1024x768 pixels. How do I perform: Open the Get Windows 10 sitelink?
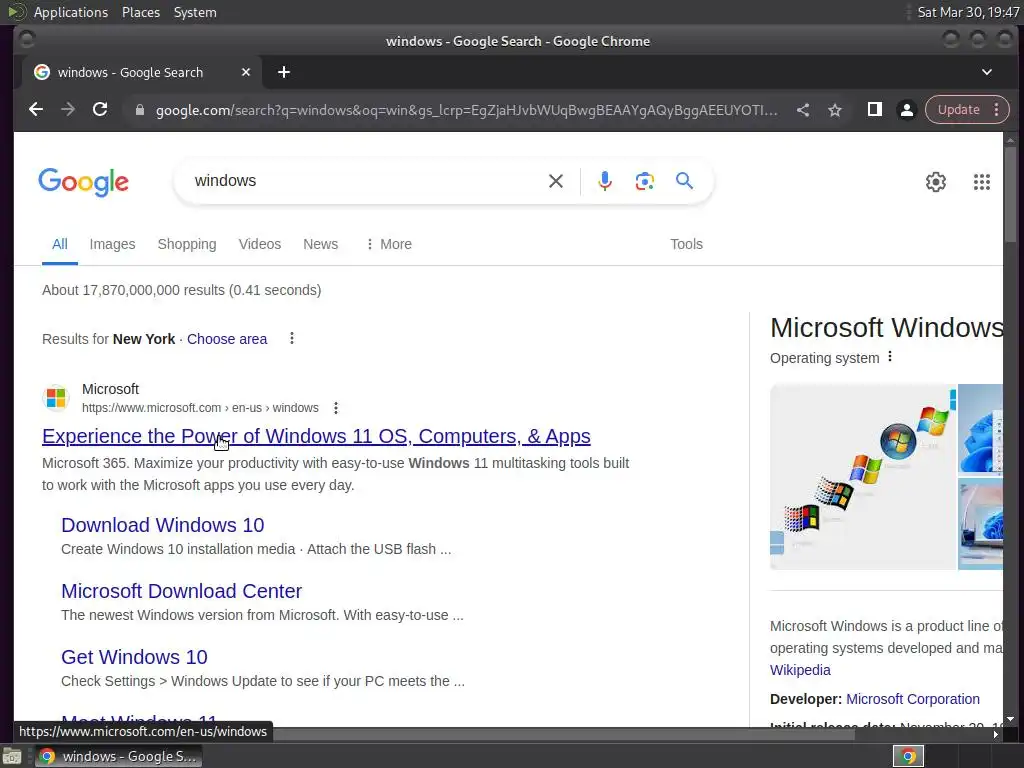click(135, 657)
